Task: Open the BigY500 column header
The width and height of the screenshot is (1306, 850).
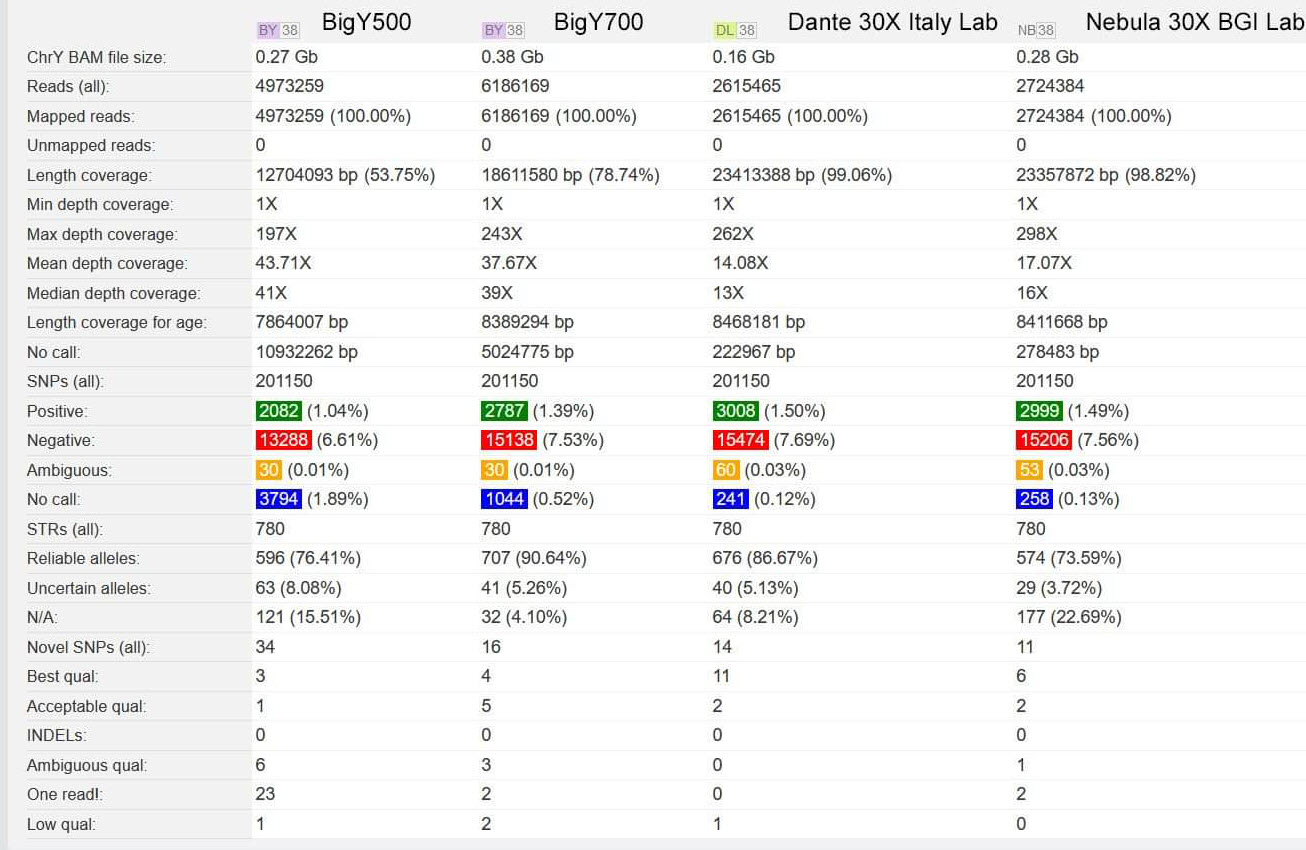Action: (366, 22)
